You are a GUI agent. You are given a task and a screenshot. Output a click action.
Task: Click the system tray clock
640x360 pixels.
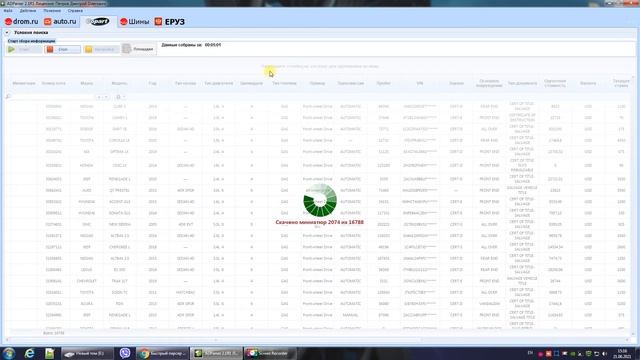[x=622, y=353]
